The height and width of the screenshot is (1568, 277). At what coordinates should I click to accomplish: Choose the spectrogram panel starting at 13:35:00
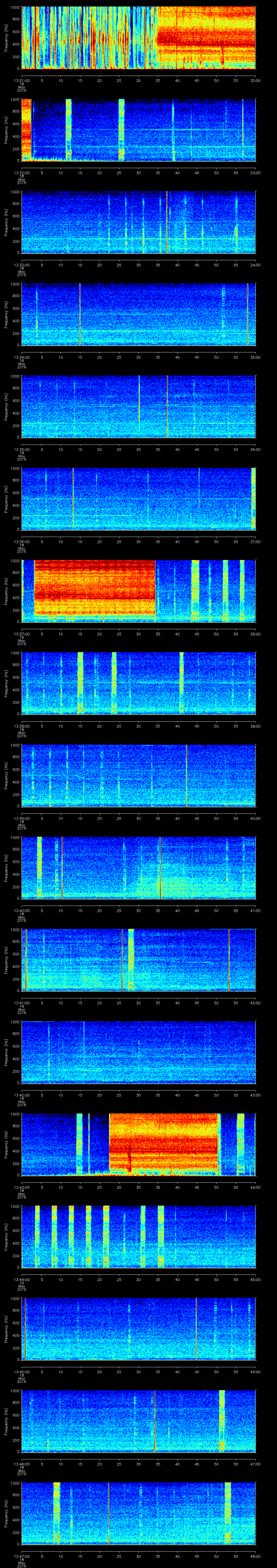coord(138,407)
